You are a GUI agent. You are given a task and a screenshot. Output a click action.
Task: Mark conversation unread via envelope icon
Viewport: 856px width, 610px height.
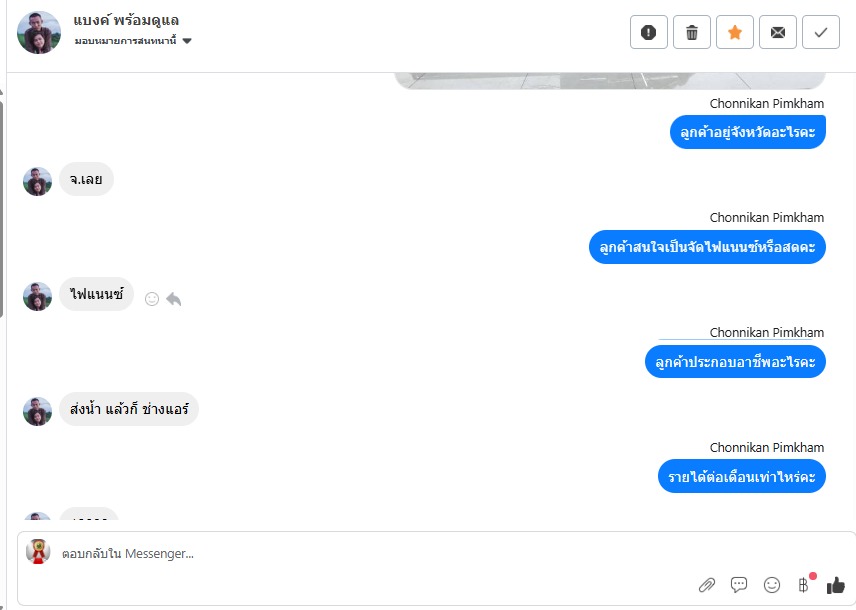point(778,33)
